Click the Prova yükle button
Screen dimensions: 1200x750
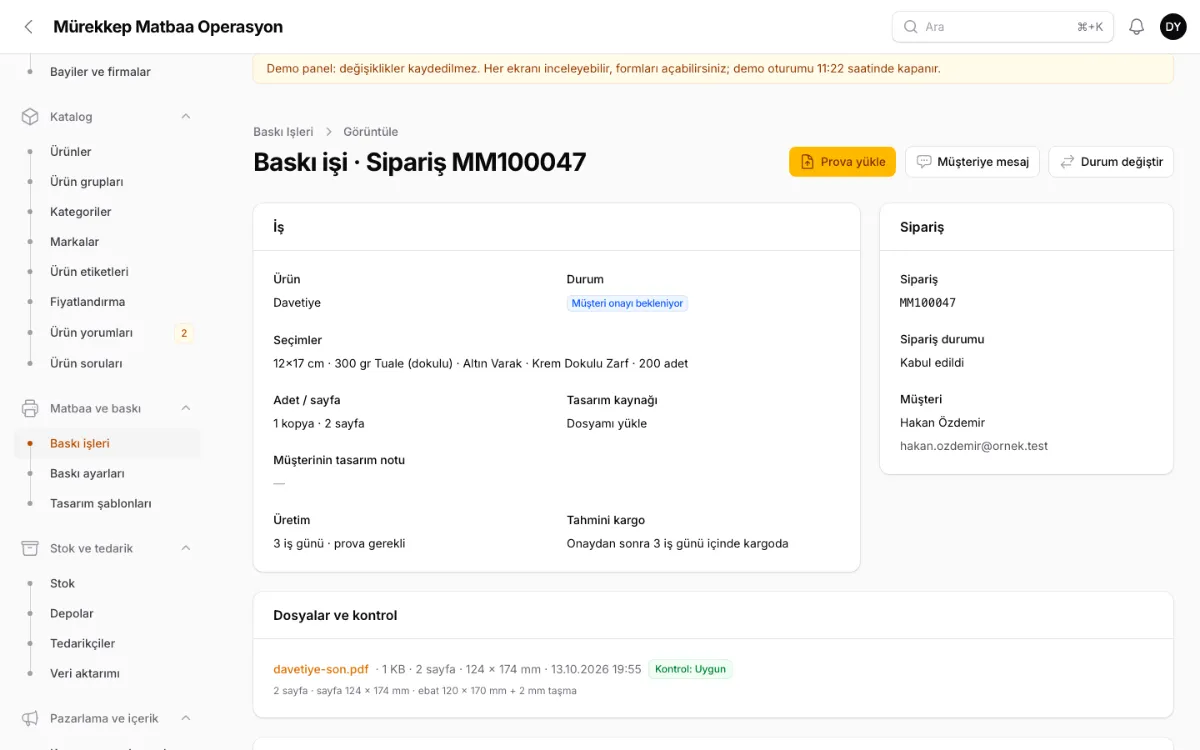842,162
